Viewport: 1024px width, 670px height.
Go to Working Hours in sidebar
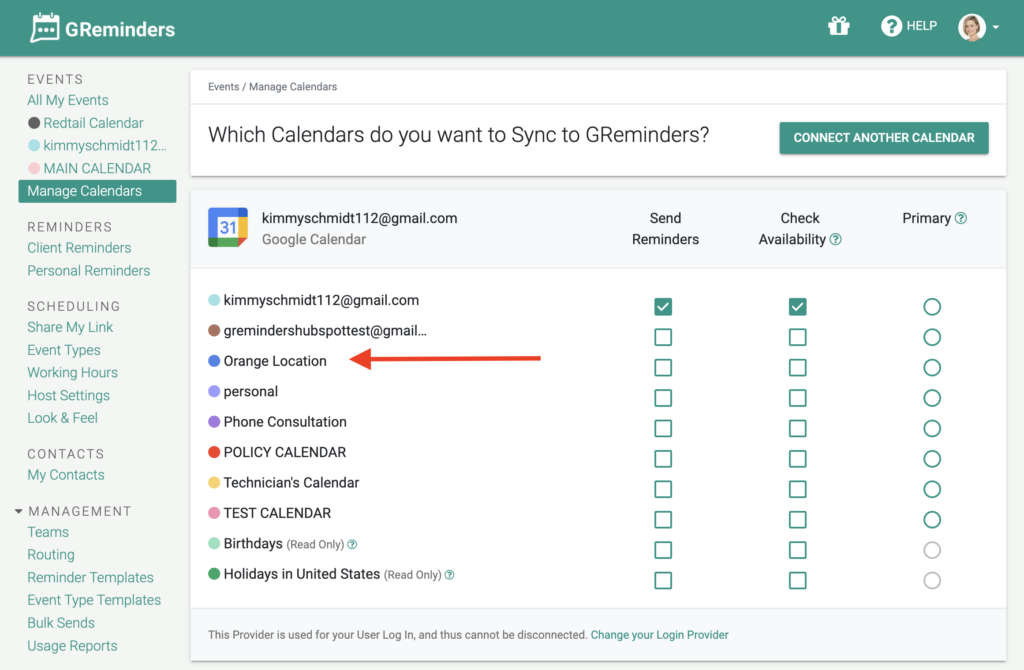pos(72,373)
